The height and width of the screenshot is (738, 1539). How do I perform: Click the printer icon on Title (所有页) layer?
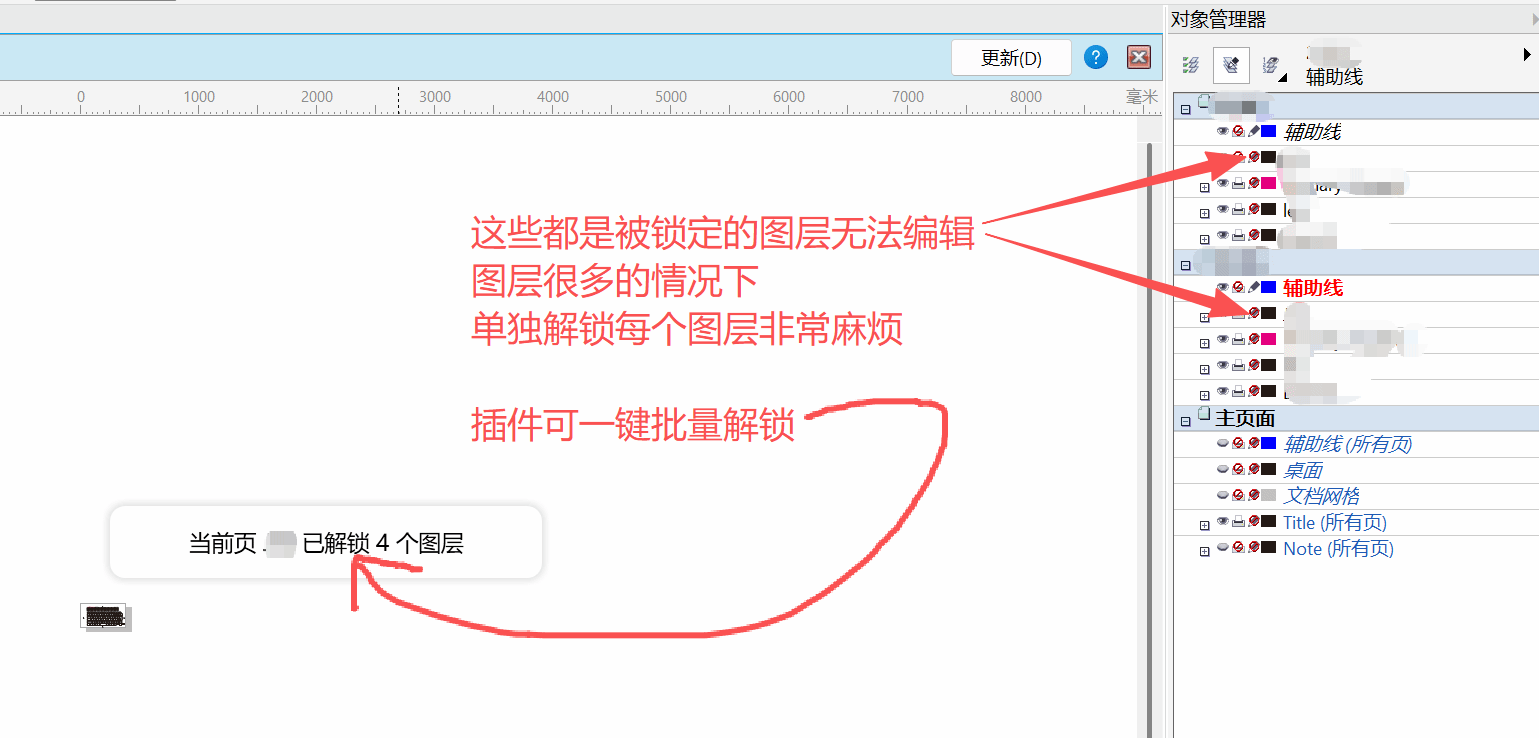[x=1238, y=522]
